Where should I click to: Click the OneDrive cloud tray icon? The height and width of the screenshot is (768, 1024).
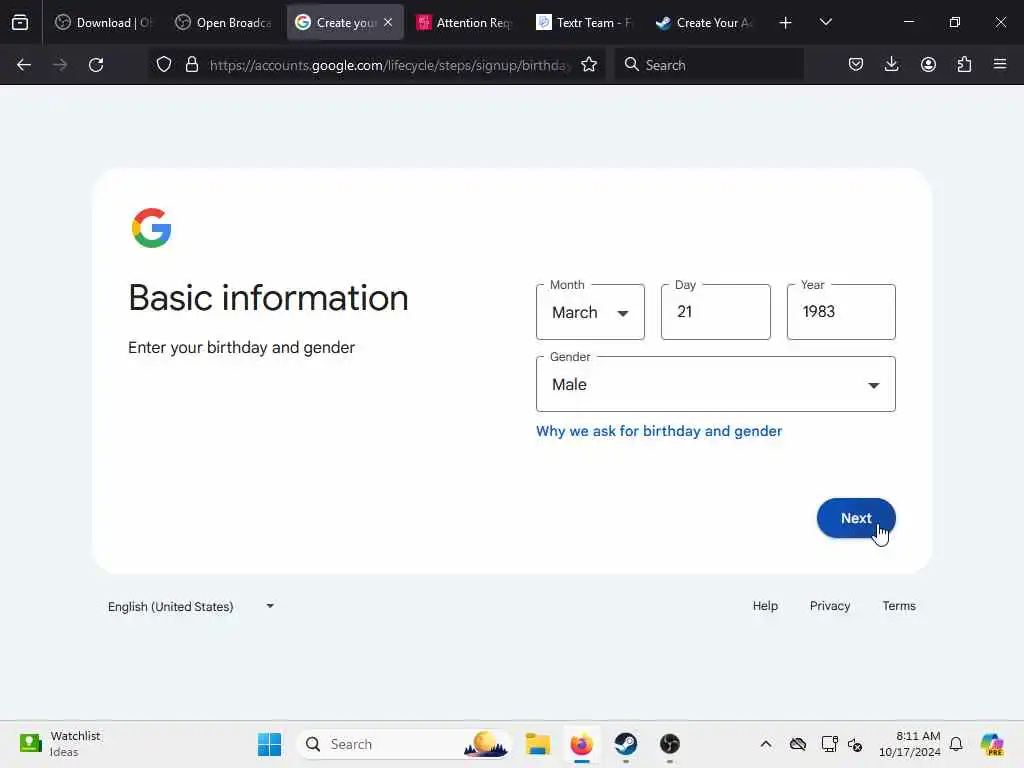point(797,744)
